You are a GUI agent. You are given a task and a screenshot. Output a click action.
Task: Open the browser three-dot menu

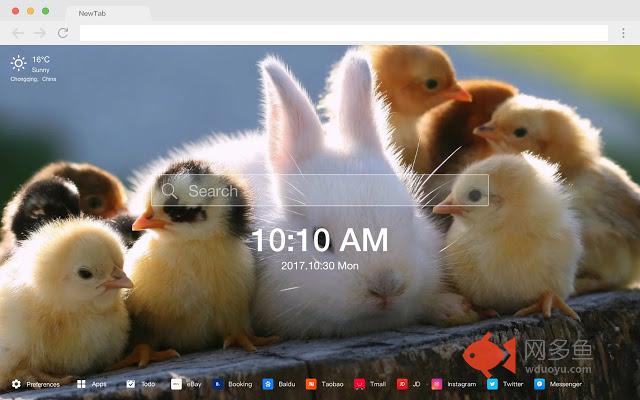point(623,33)
